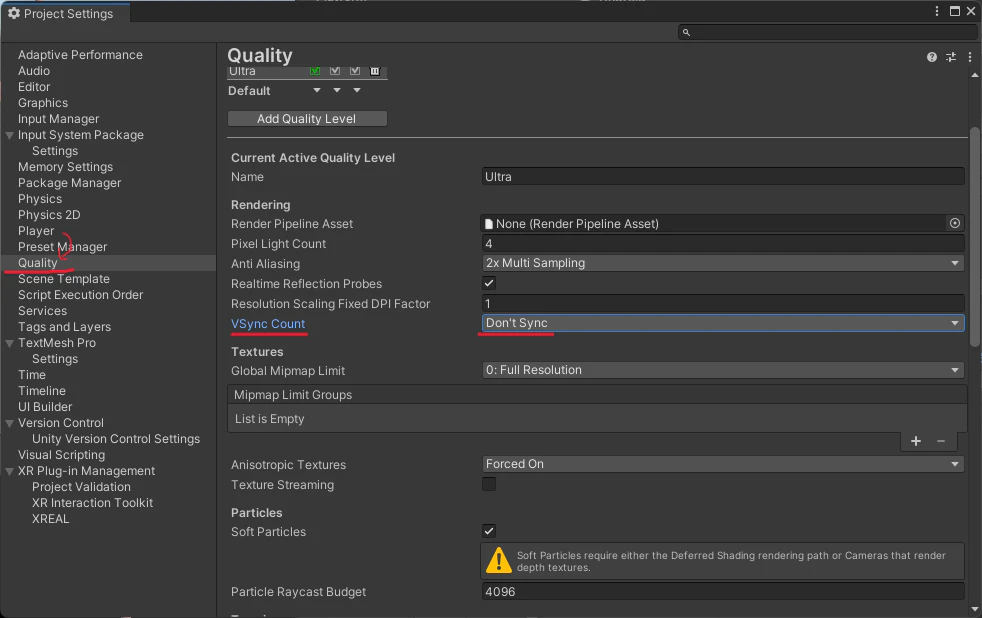Click the search magnifier icon
The height and width of the screenshot is (618, 982).
tap(686, 33)
